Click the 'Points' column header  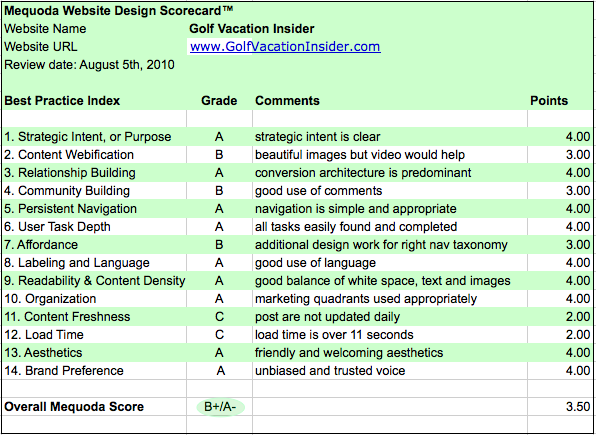click(548, 100)
